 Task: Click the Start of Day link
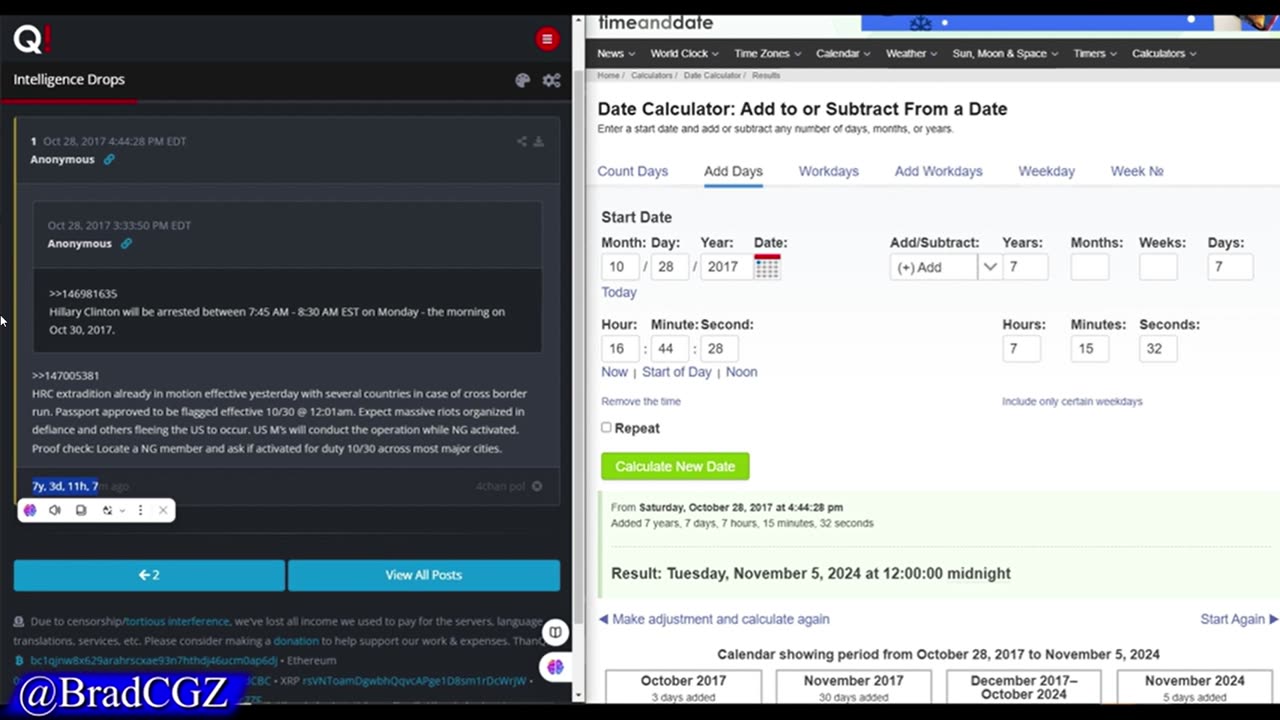coord(677,372)
